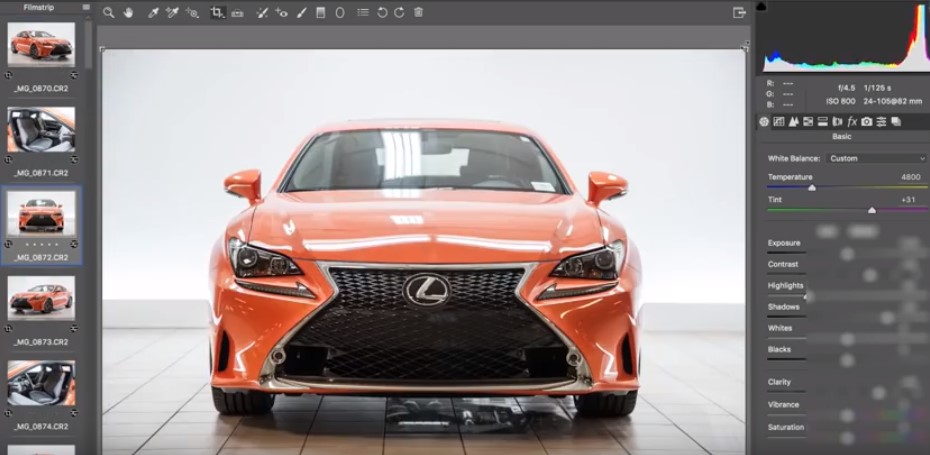
Task: Click the Tint value field +31
Action: pyautogui.click(x=908, y=199)
